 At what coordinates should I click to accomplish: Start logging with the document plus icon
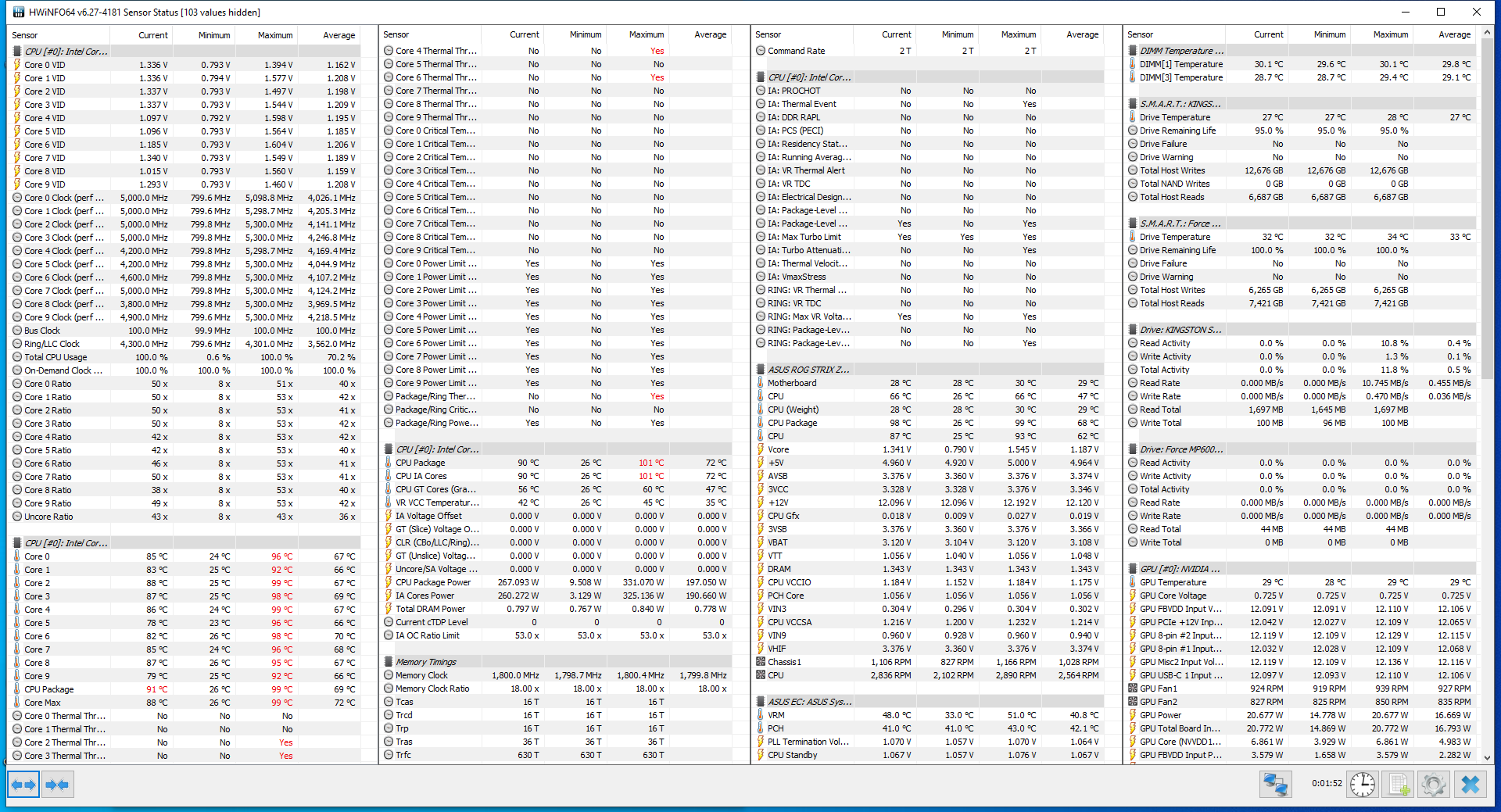[1399, 784]
